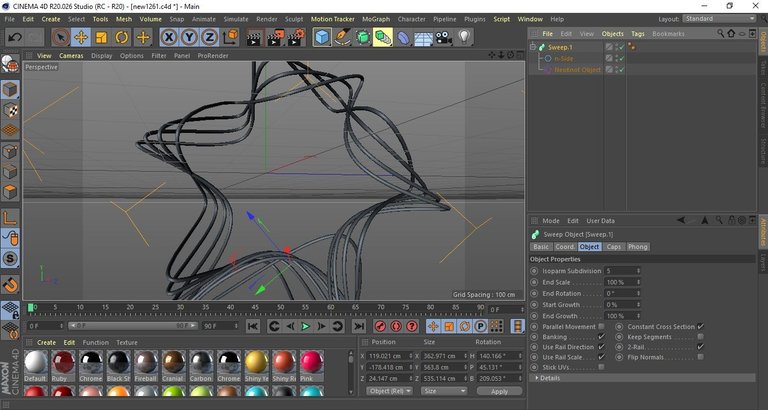Open the Objects manager Tags menu
This screenshot has height=410, width=768.
[x=638, y=34]
